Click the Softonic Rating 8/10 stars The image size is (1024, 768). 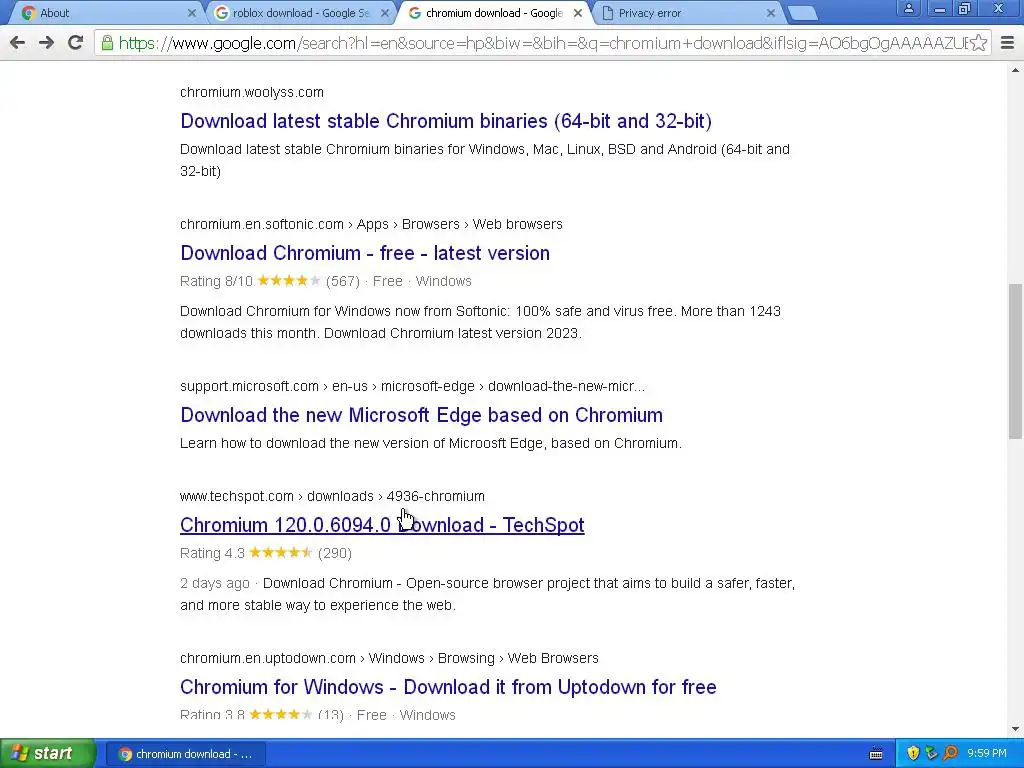pos(289,281)
